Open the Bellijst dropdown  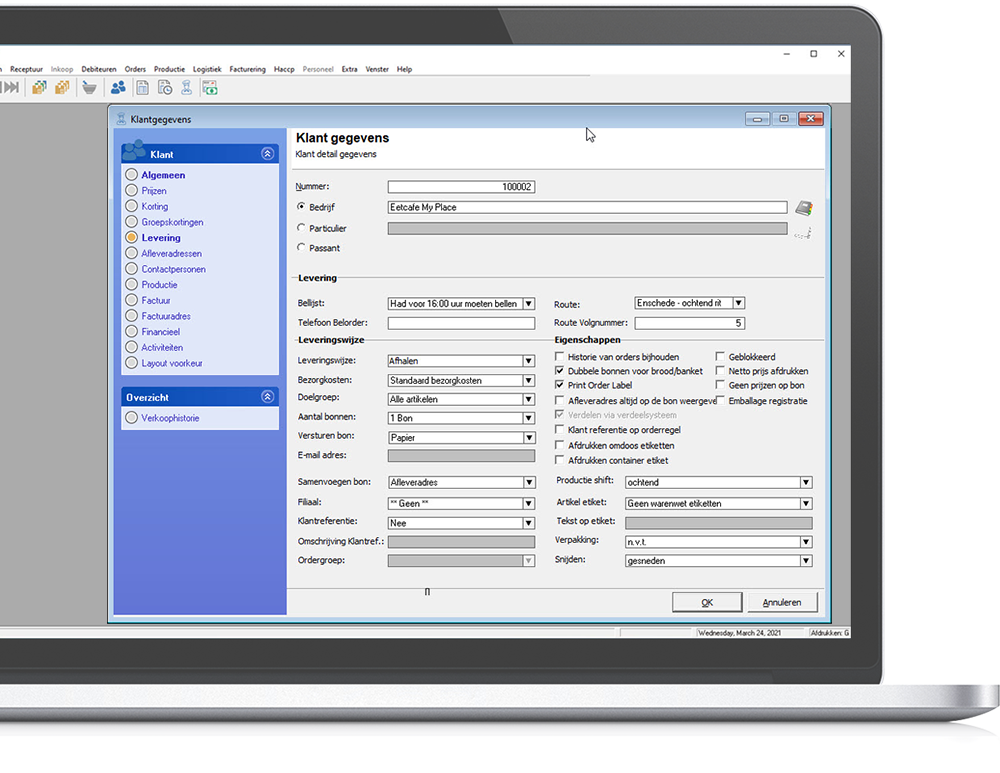[x=529, y=304]
